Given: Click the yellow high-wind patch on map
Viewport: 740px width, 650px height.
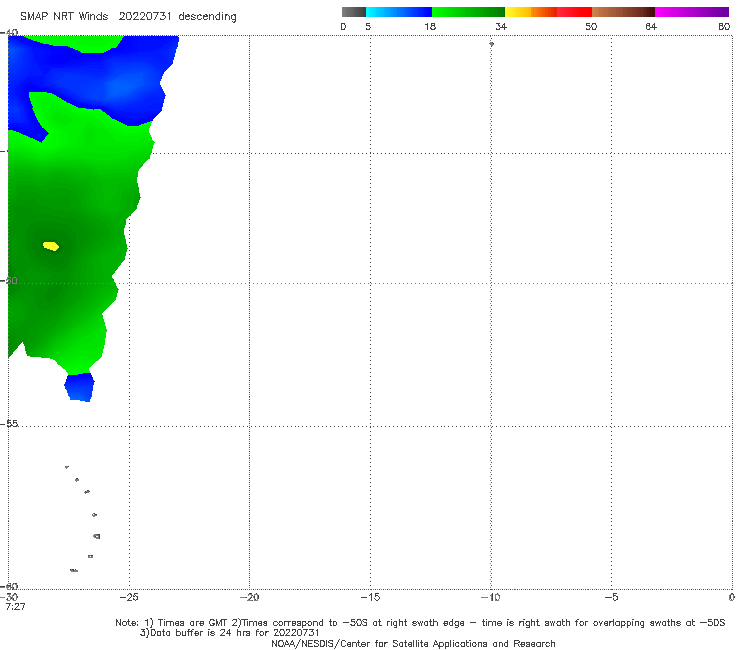Looking at the screenshot, I should (51, 246).
